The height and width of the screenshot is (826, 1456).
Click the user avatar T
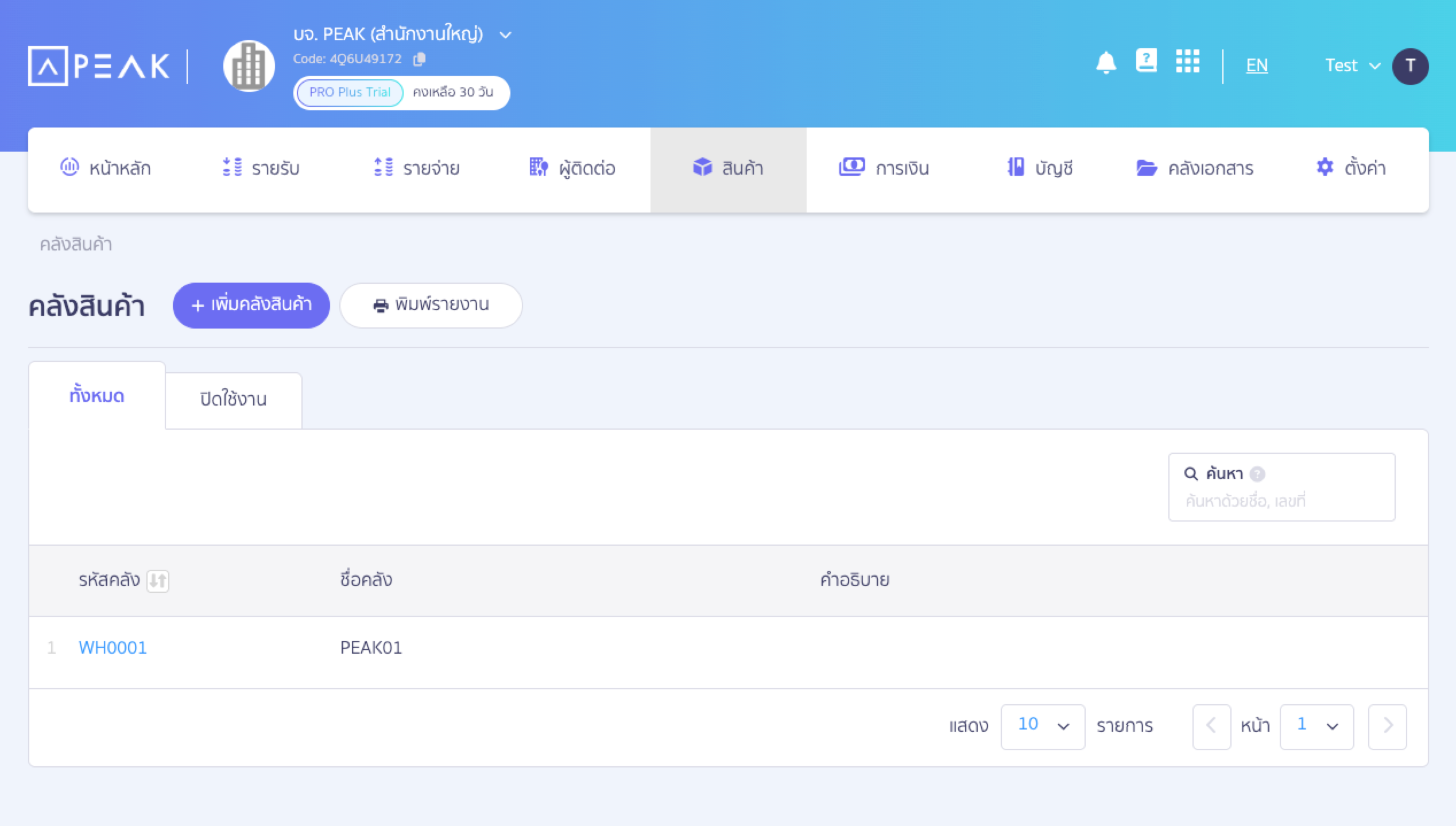click(x=1410, y=66)
